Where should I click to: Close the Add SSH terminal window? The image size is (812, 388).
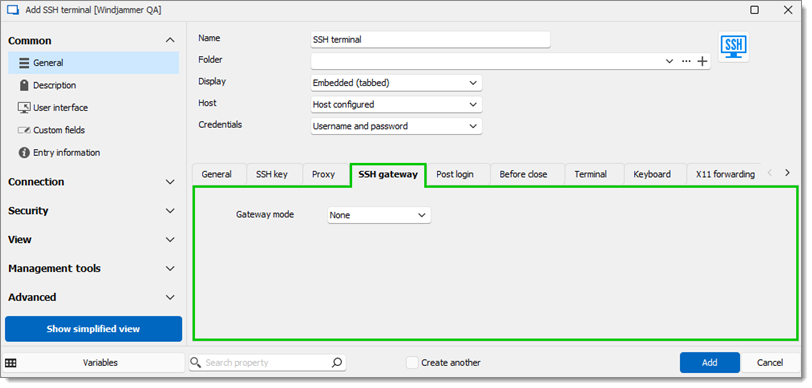[788, 10]
